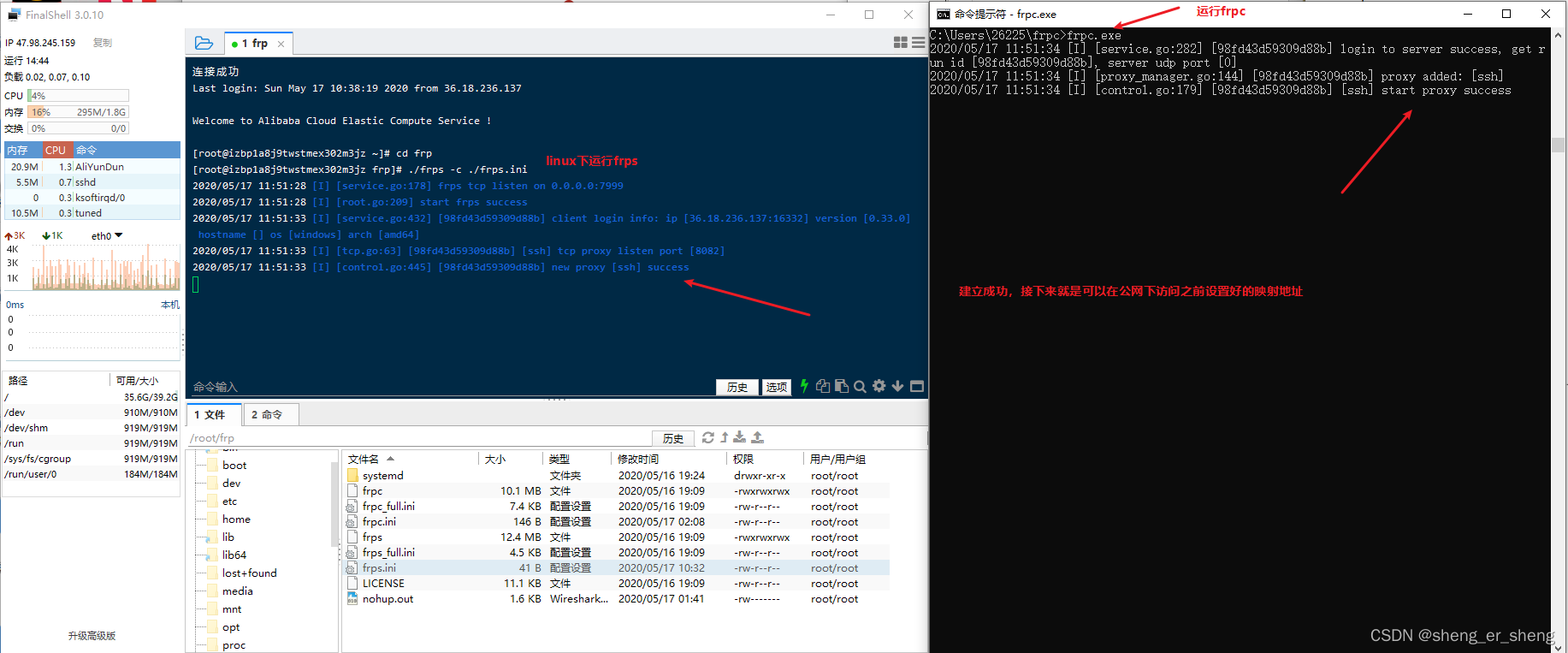Open the connection manager folder icon
The height and width of the screenshot is (653, 1568).
pyautogui.click(x=204, y=43)
